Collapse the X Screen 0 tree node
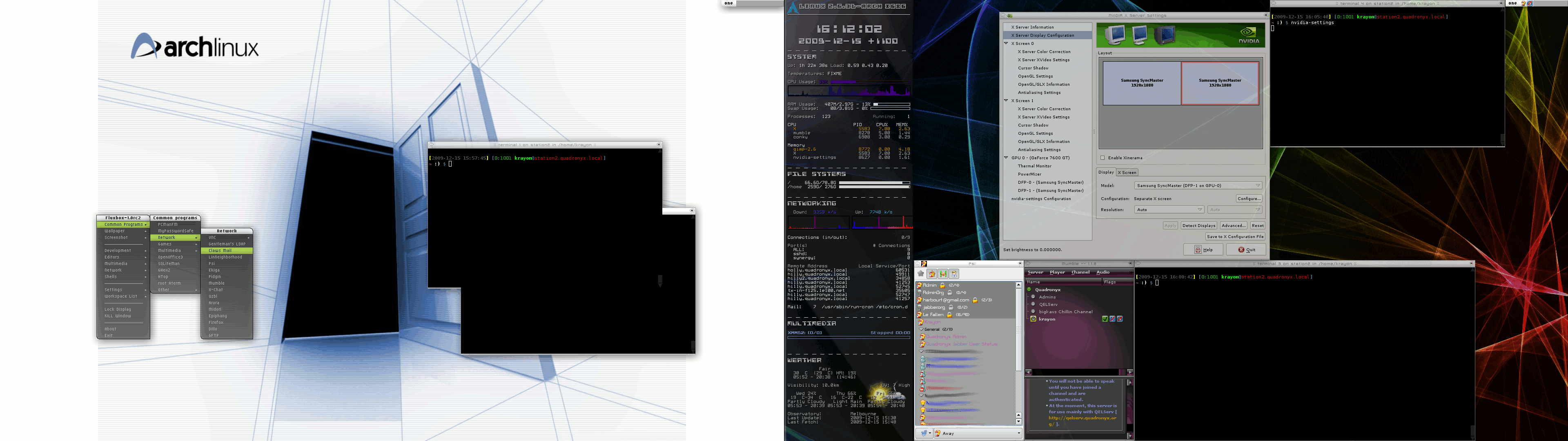 (x=1006, y=43)
